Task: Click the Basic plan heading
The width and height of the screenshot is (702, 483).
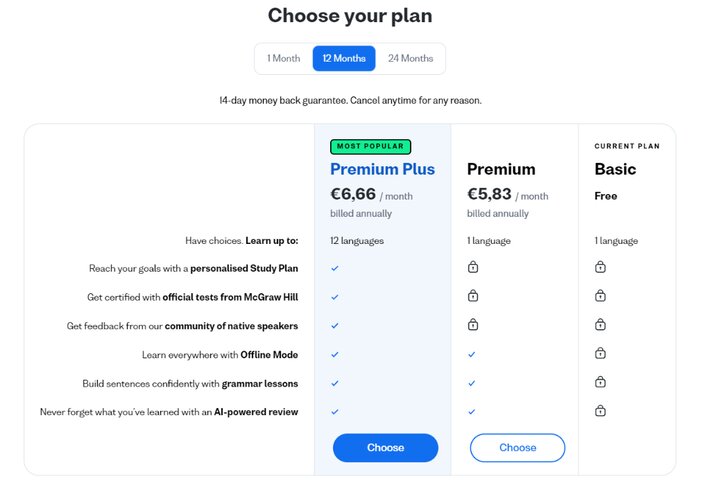Action: [x=615, y=169]
